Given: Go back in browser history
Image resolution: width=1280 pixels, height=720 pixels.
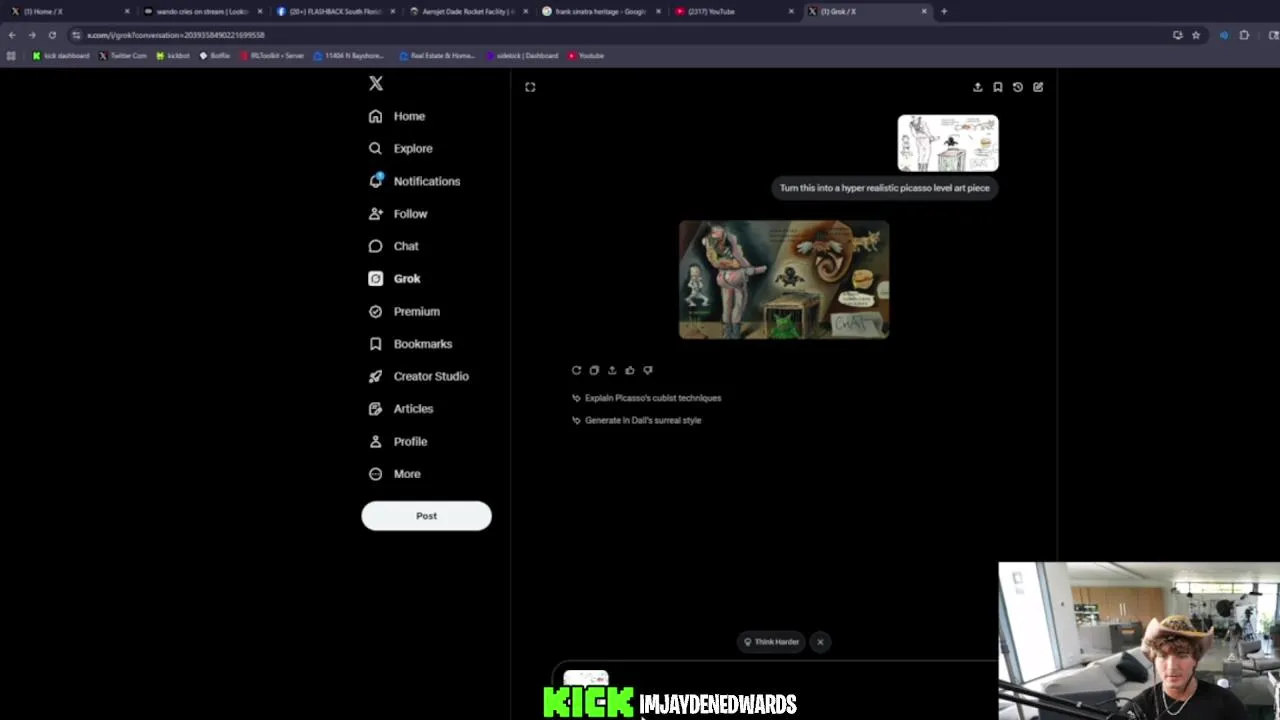Looking at the screenshot, I should [x=12, y=35].
